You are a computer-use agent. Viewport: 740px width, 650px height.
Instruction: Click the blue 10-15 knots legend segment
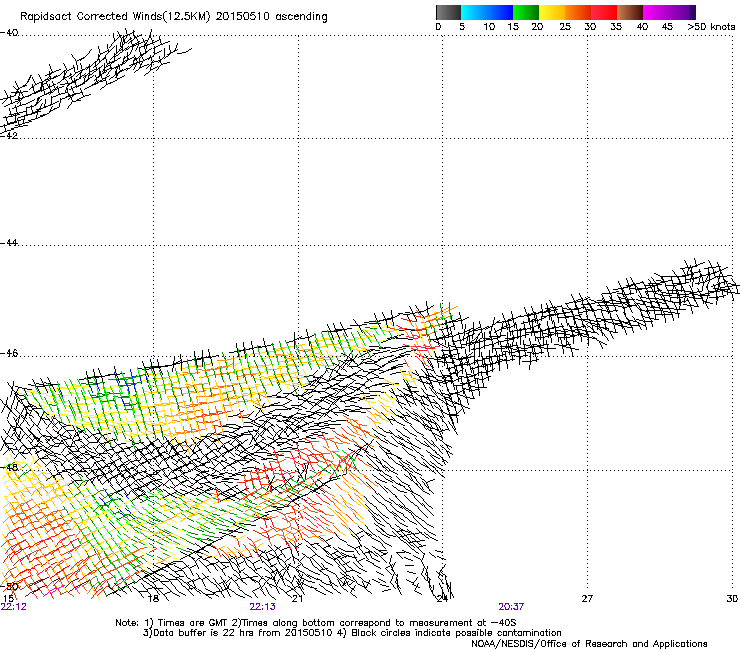click(500, 12)
